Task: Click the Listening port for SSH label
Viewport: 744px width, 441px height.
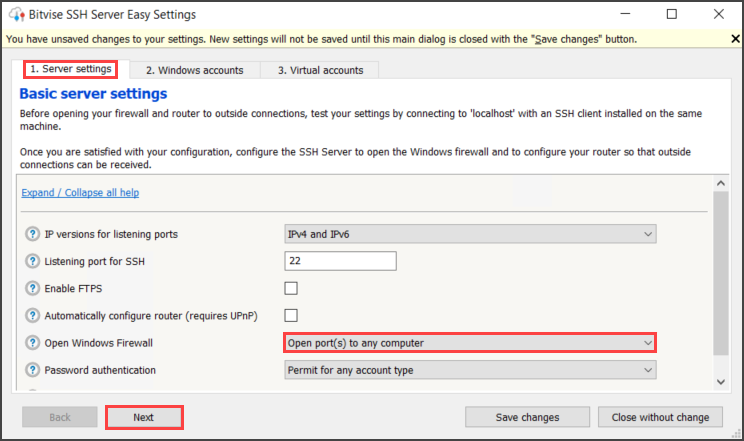Action: click(x=94, y=261)
